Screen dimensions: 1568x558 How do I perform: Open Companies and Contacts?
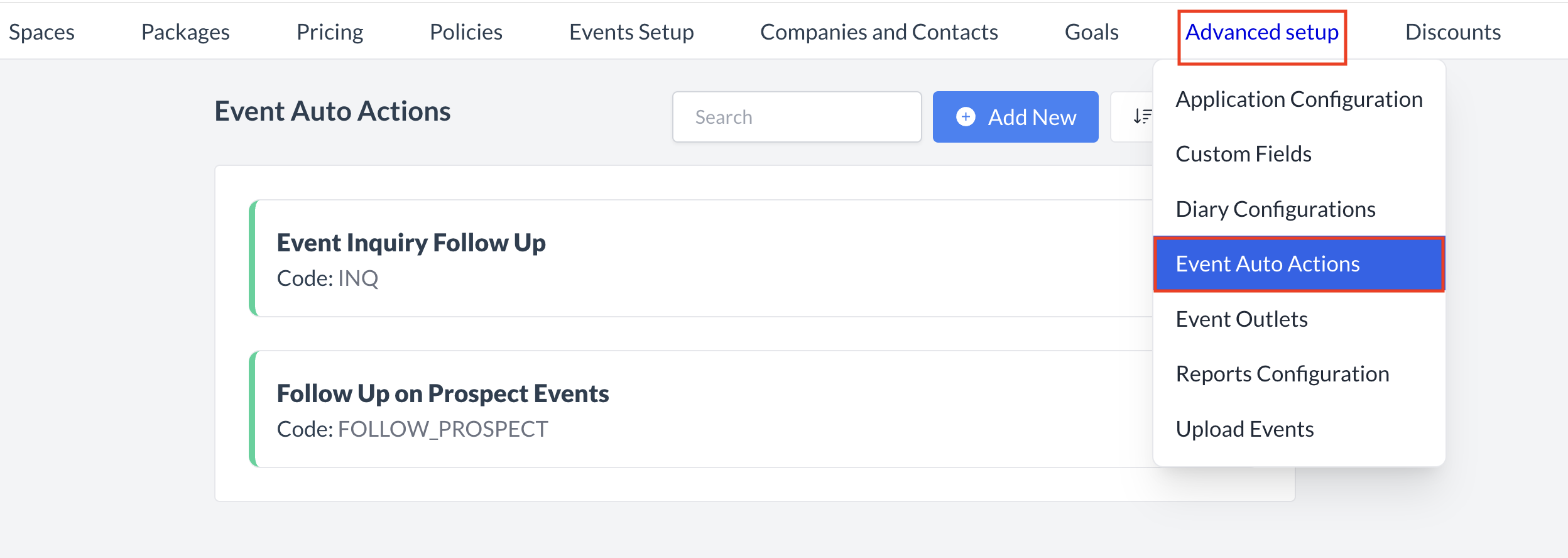click(x=879, y=31)
